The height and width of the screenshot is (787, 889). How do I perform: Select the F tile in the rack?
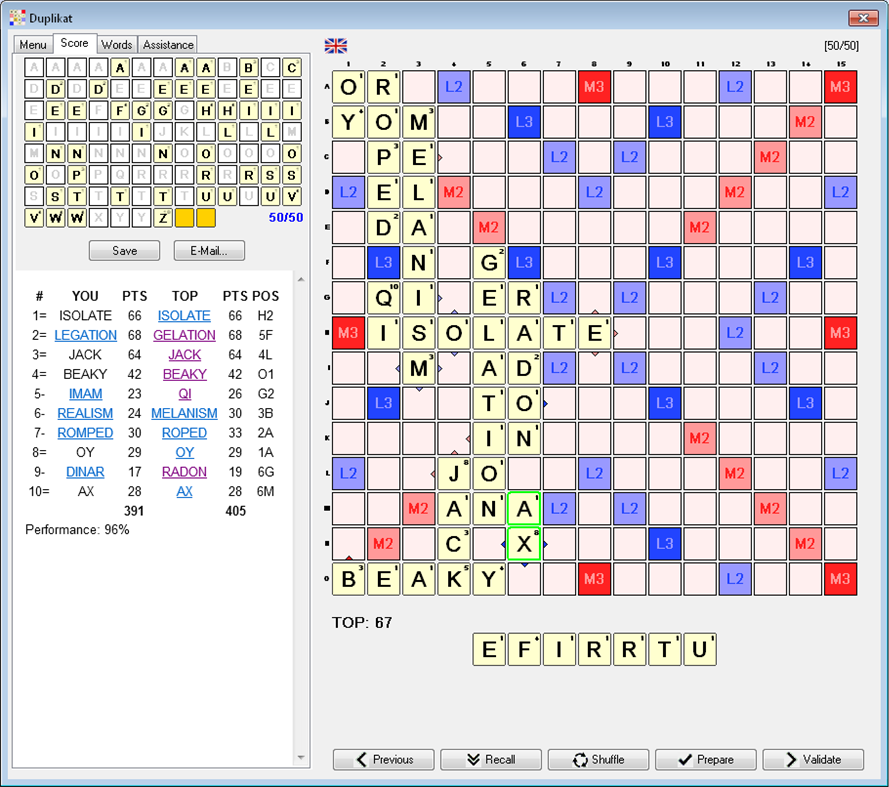[x=524, y=649]
